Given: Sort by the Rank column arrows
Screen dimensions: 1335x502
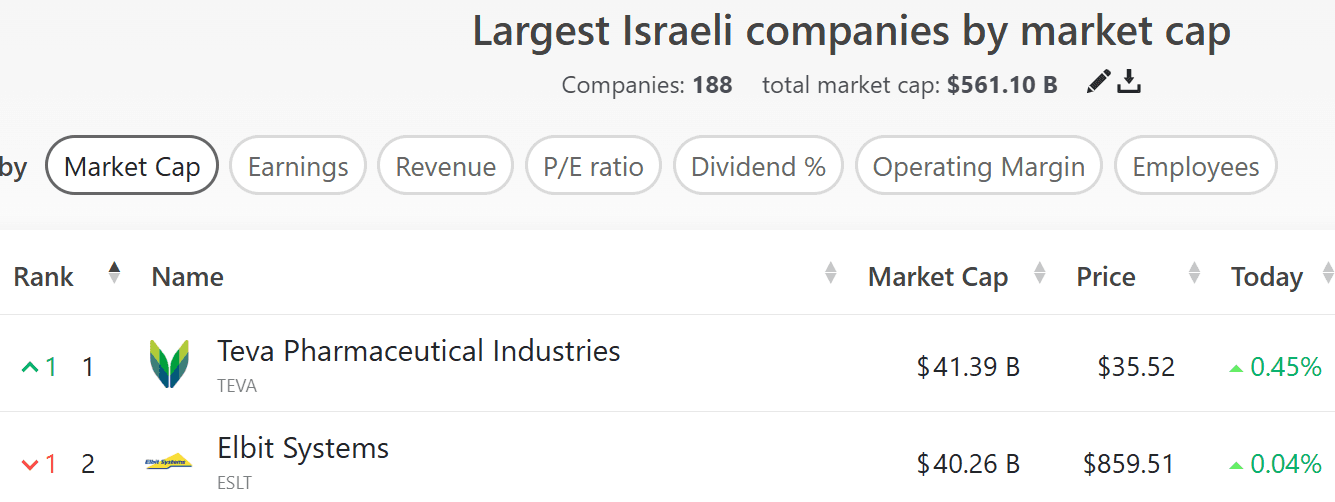Looking at the screenshot, I should 114,273.
